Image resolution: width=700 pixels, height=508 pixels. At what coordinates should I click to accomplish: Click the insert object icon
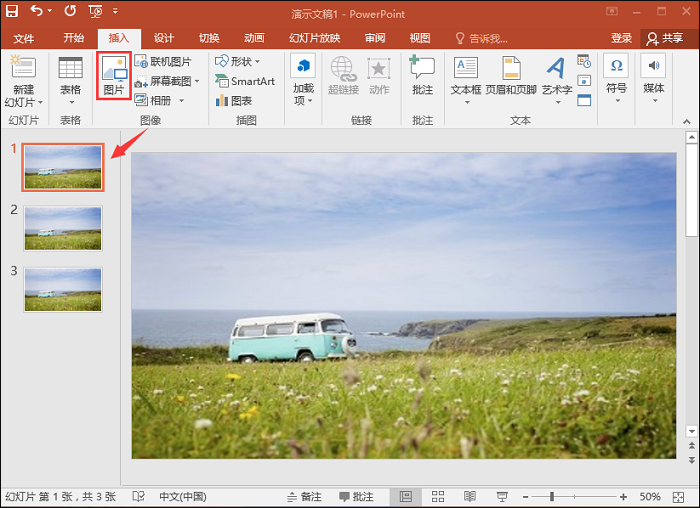[x=584, y=100]
